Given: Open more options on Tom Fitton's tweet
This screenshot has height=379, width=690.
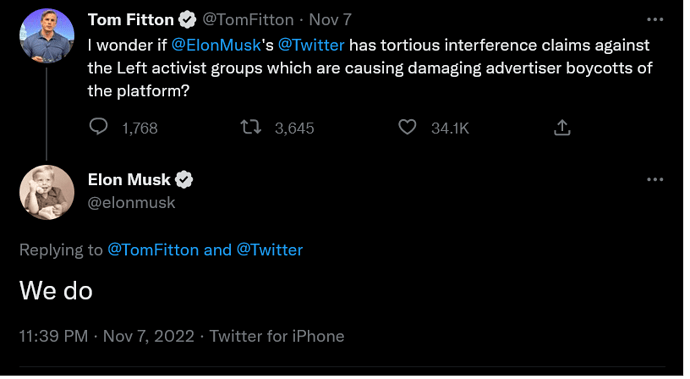Looking at the screenshot, I should [655, 19].
